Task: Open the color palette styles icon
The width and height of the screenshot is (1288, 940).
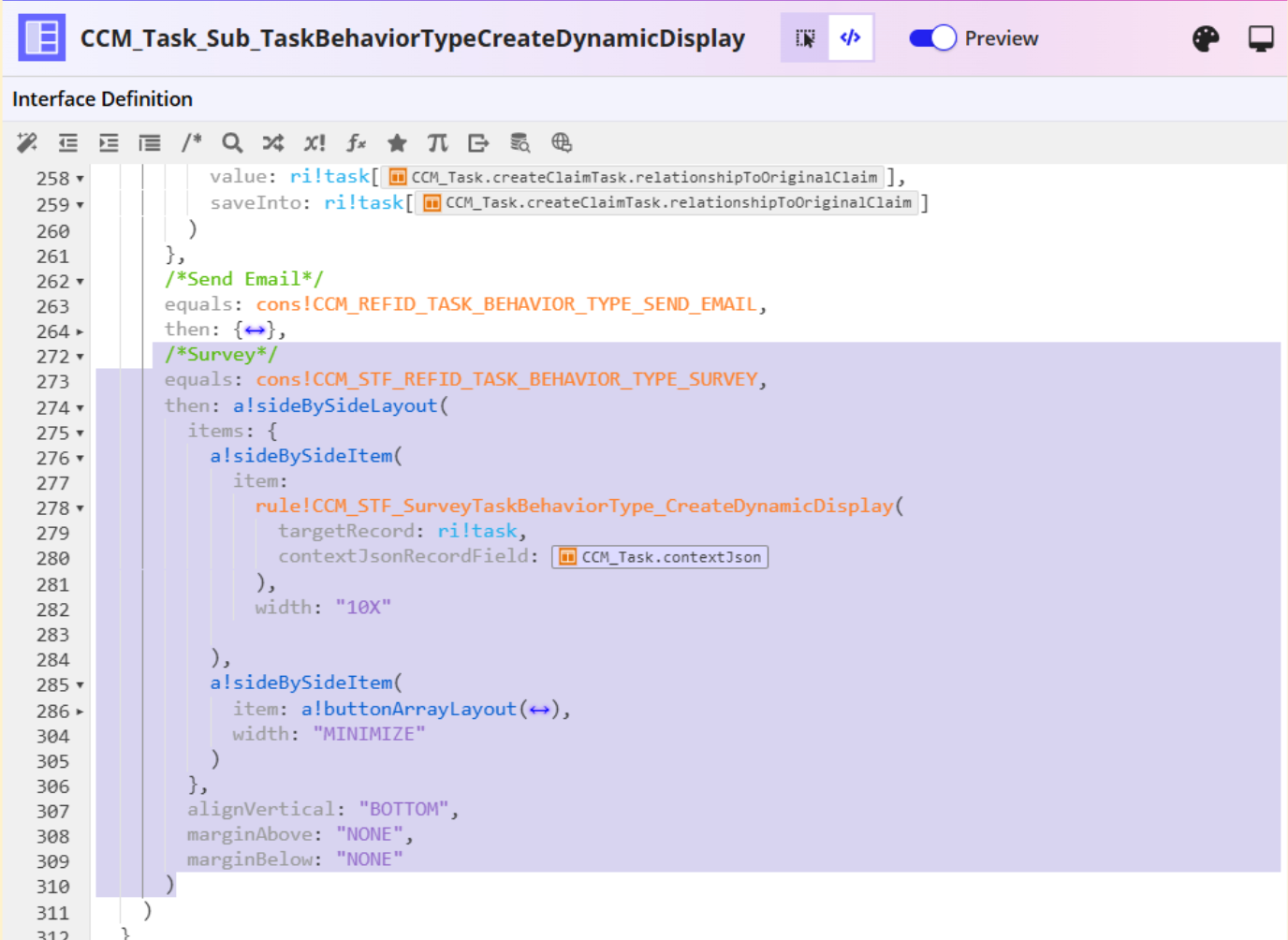Action: point(1206,38)
